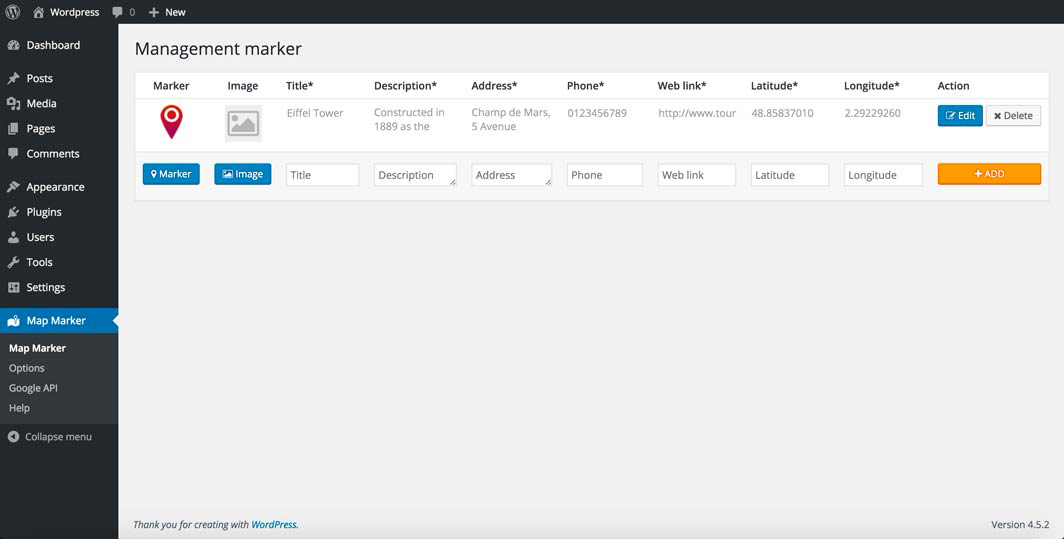This screenshot has width=1064, height=539.
Task: Click the orange ADD button
Action: pos(989,174)
